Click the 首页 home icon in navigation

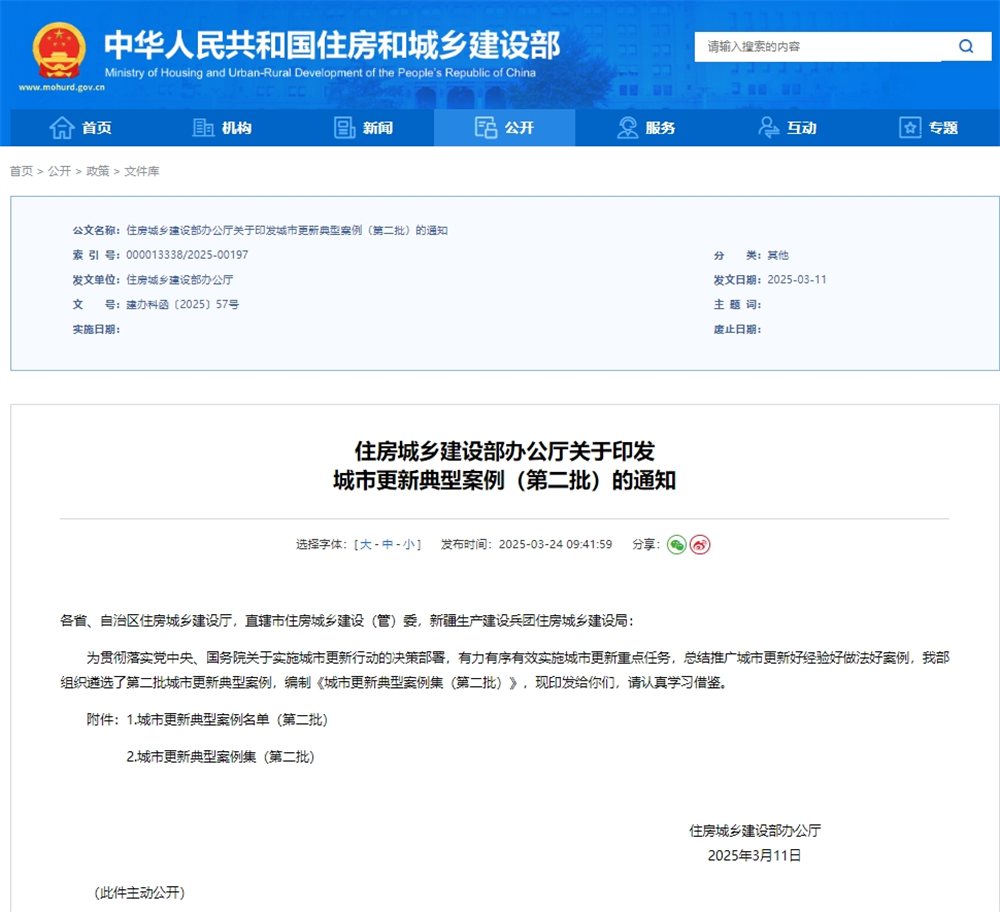tap(60, 128)
